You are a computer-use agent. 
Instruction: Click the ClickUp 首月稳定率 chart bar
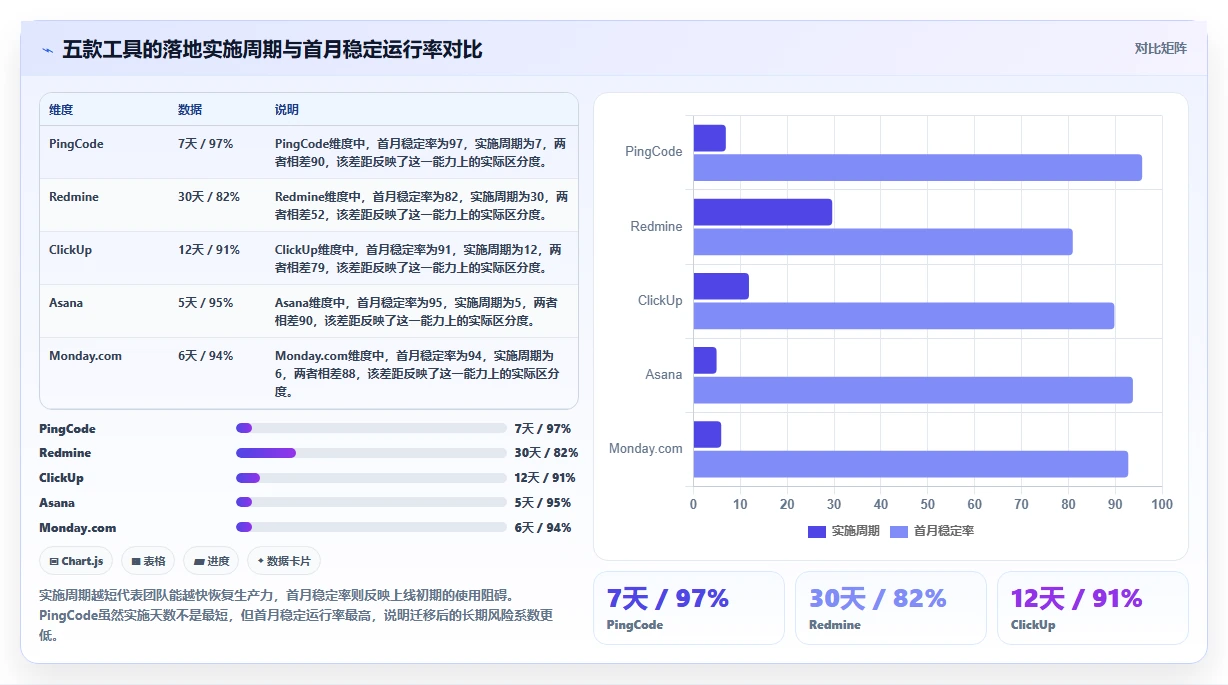[x=904, y=316]
